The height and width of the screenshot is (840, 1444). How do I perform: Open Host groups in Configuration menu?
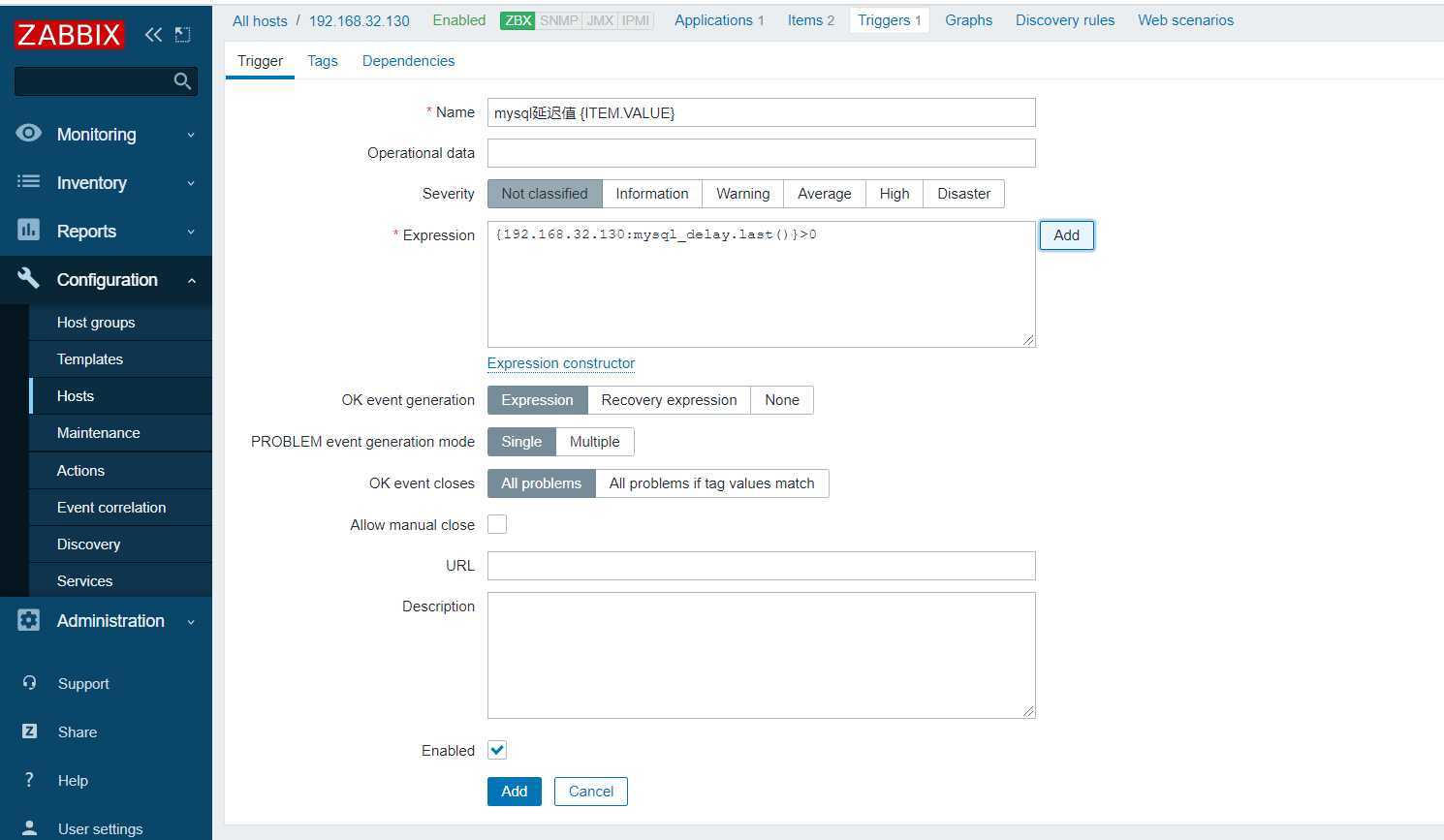pyautogui.click(x=121, y=323)
